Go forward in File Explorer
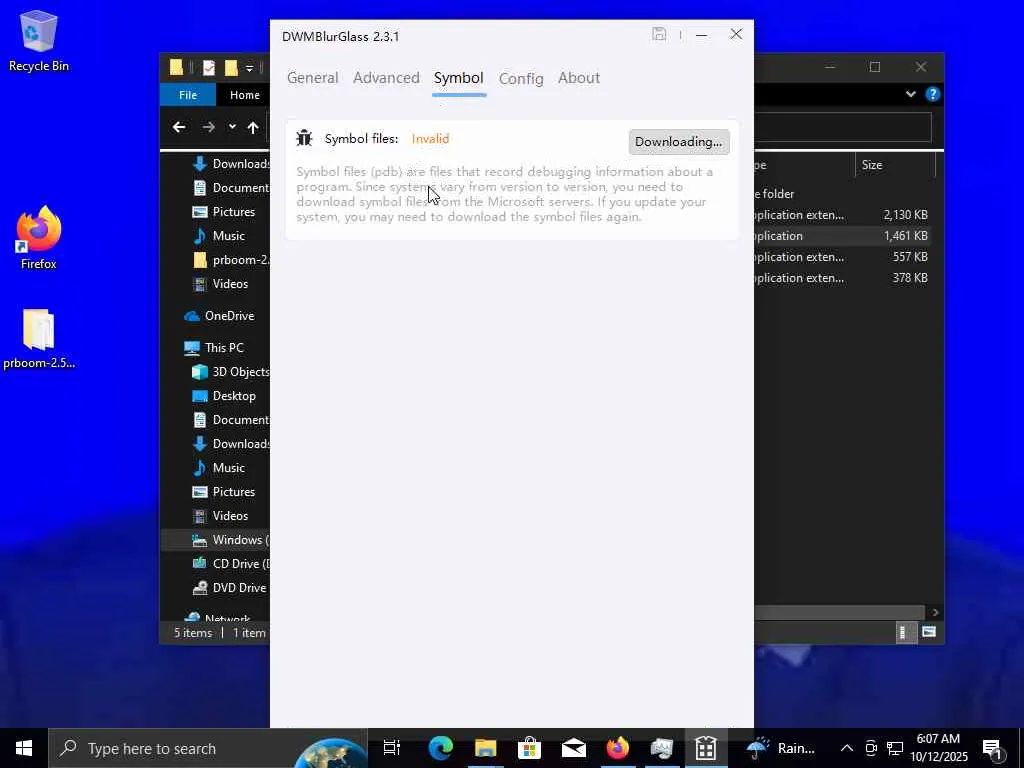This screenshot has width=1024, height=768. click(209, 127)
